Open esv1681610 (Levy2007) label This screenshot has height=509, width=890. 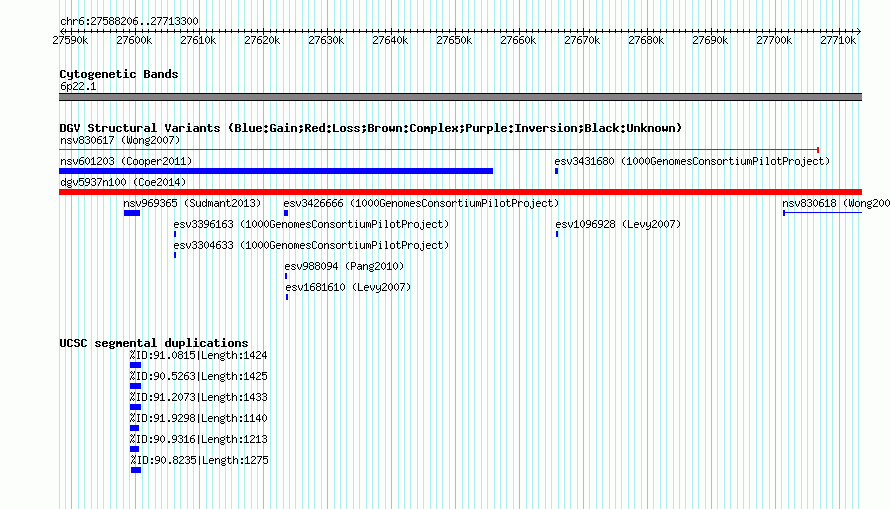pos(348,287)
